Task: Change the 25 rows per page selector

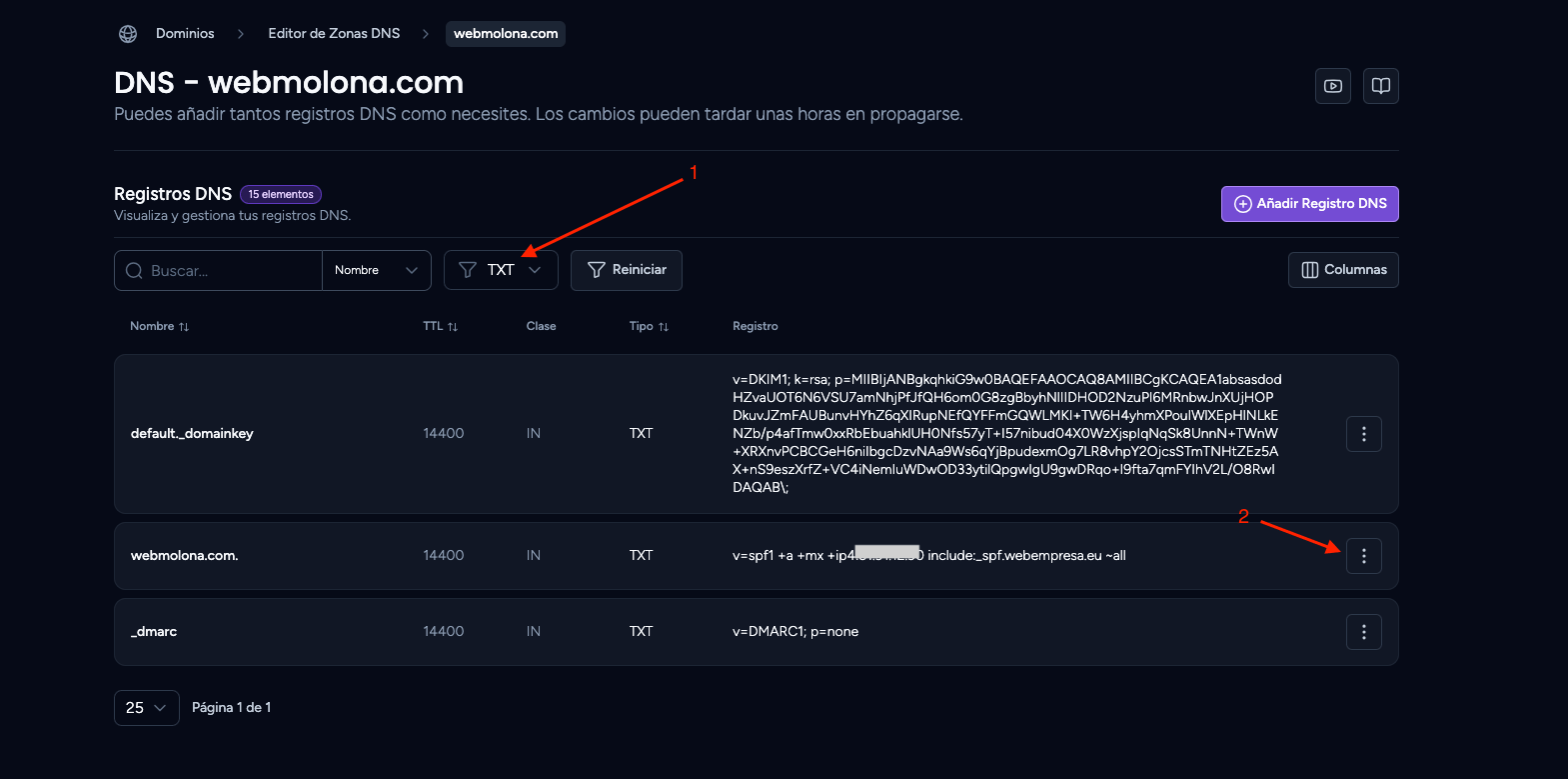Action: tap(147, 708)
